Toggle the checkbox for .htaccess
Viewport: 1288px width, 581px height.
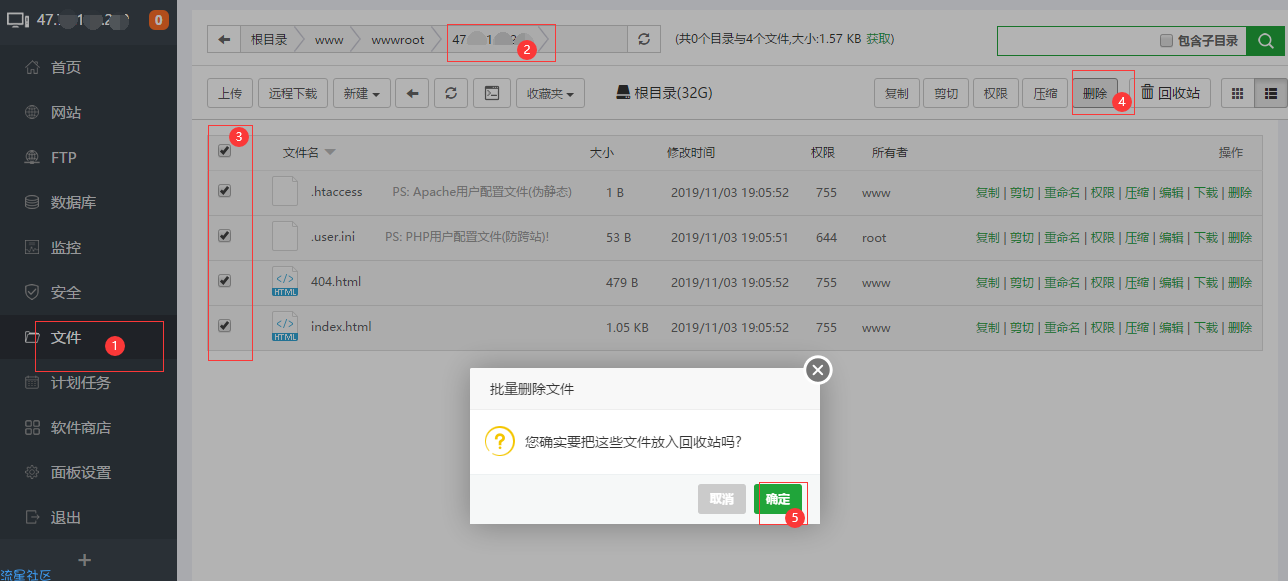(224, 190)
